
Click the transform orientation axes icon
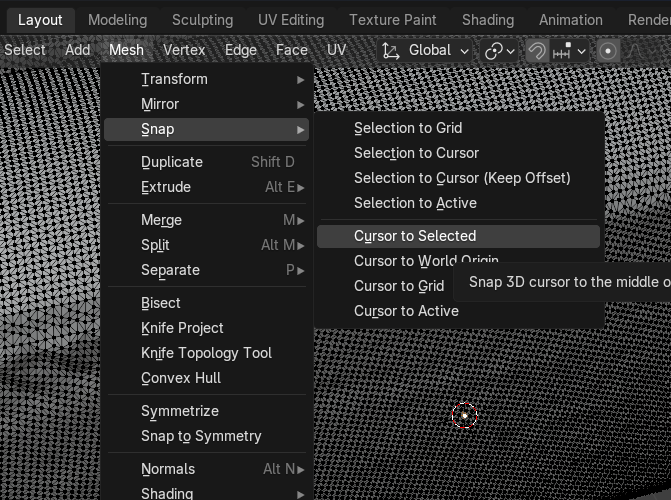point(391,51)
